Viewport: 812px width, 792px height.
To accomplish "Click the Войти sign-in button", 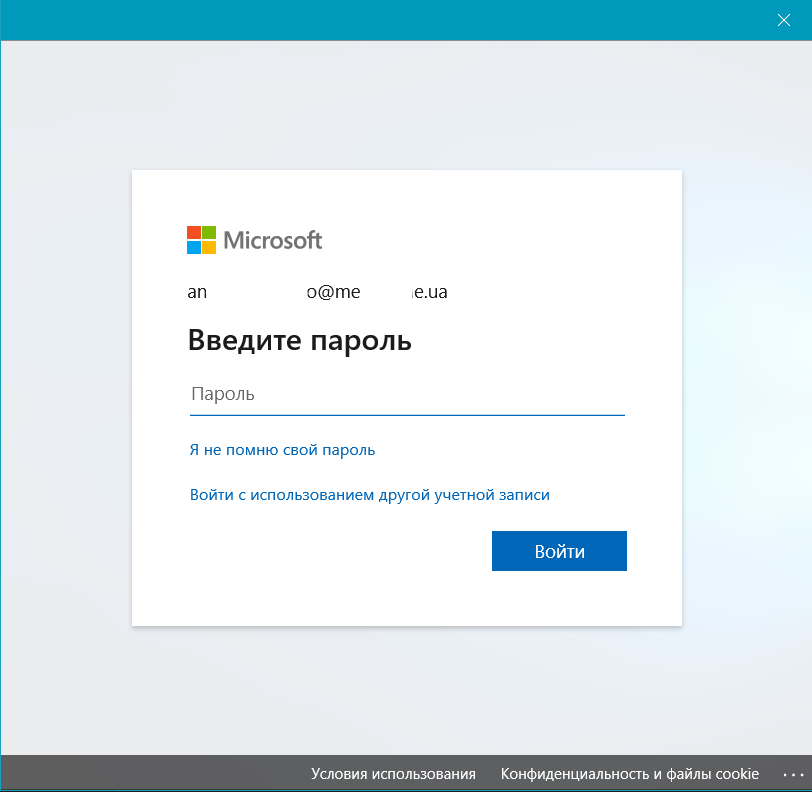I will (559, 551).
